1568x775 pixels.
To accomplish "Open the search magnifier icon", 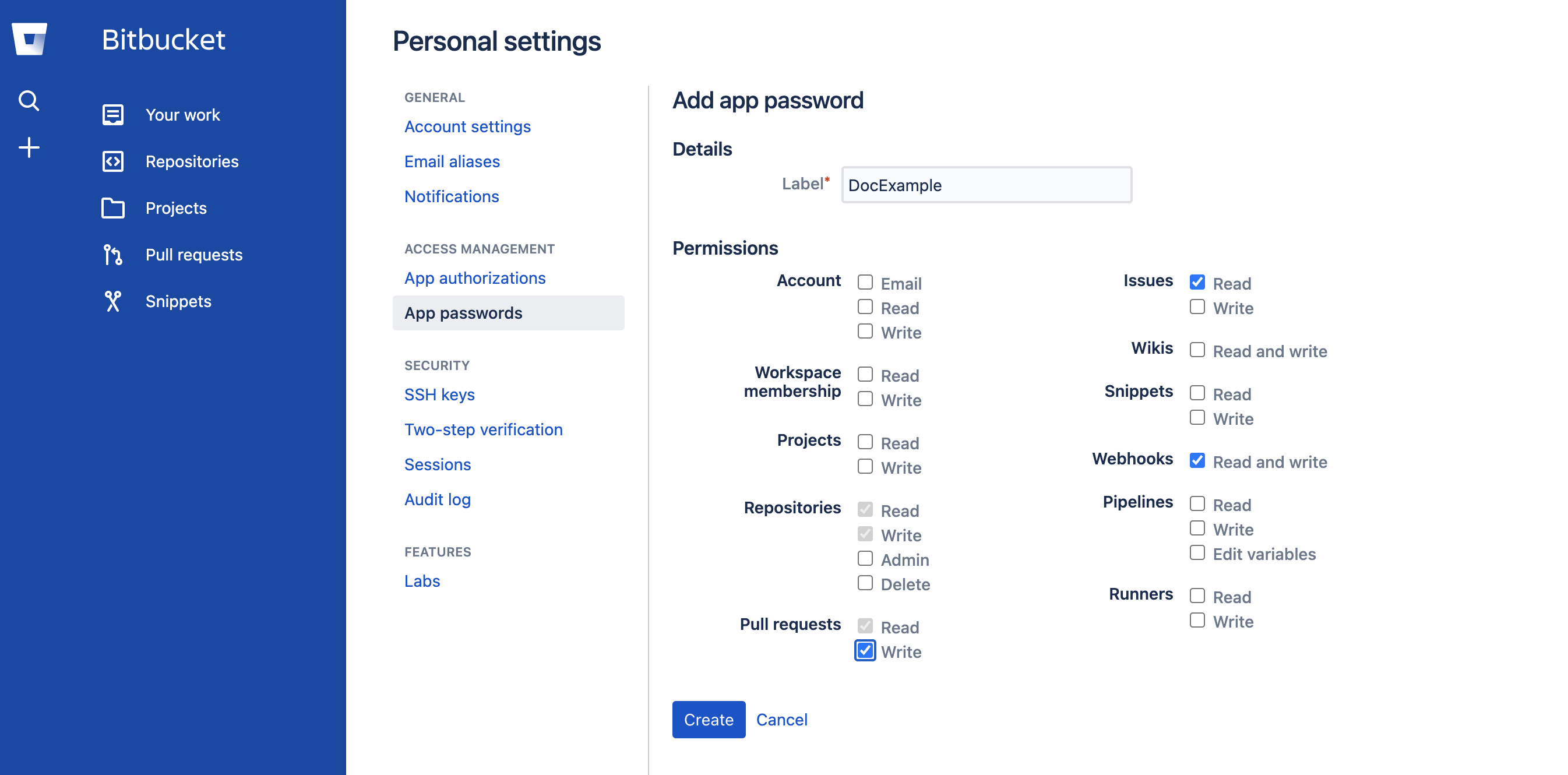I will [x=29, y=100].
